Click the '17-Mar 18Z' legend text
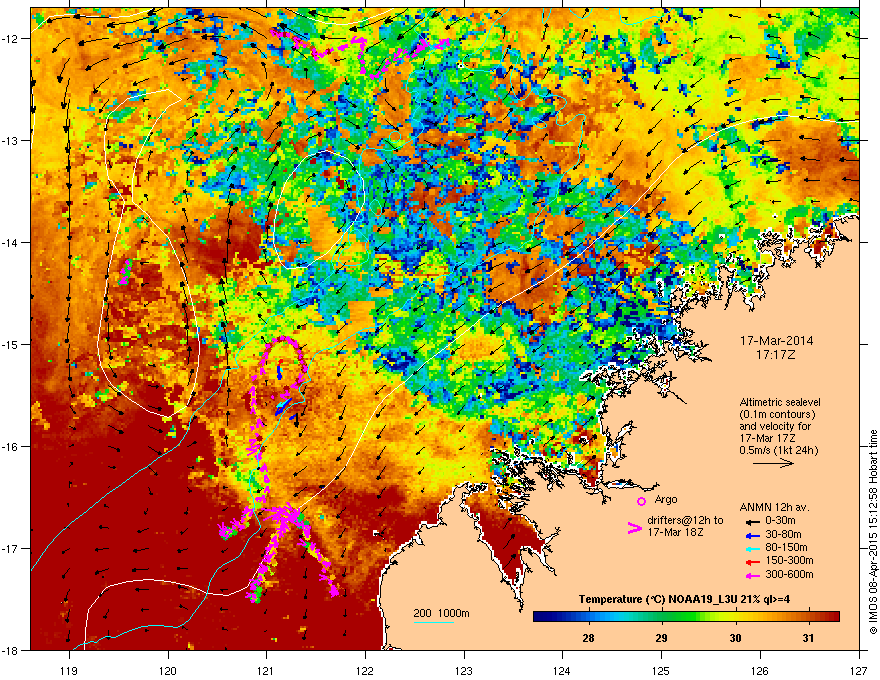Viewport: 880px width, 680px height. click(x=675, y=531)
